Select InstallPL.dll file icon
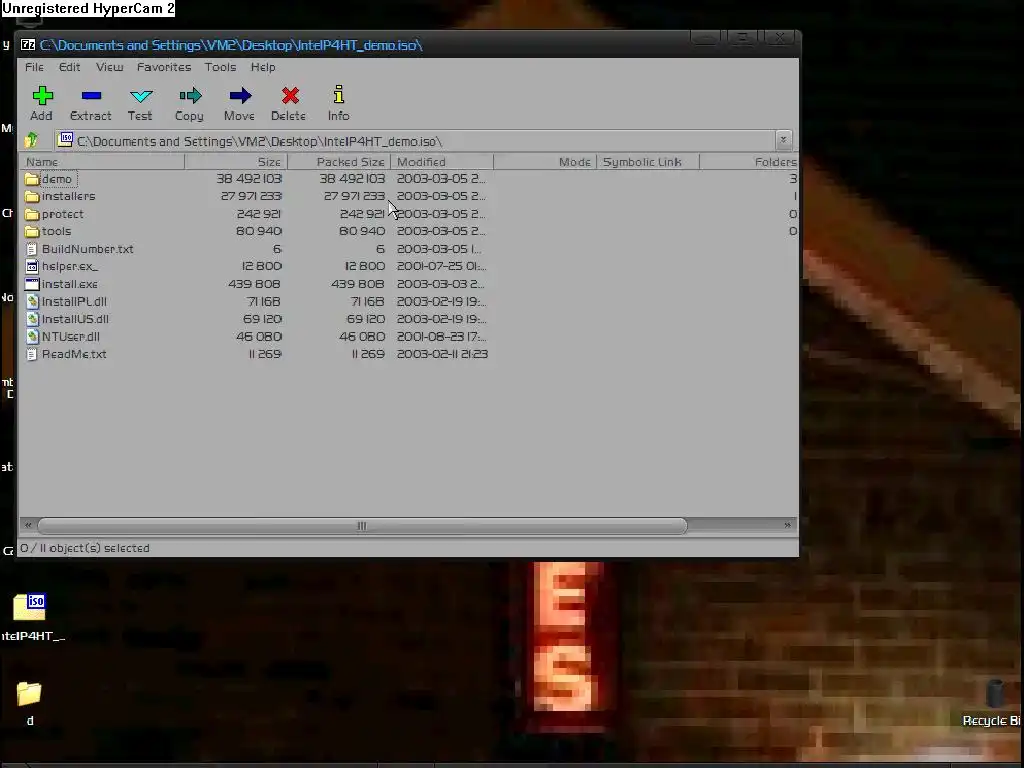 click(x=32, y=302)
